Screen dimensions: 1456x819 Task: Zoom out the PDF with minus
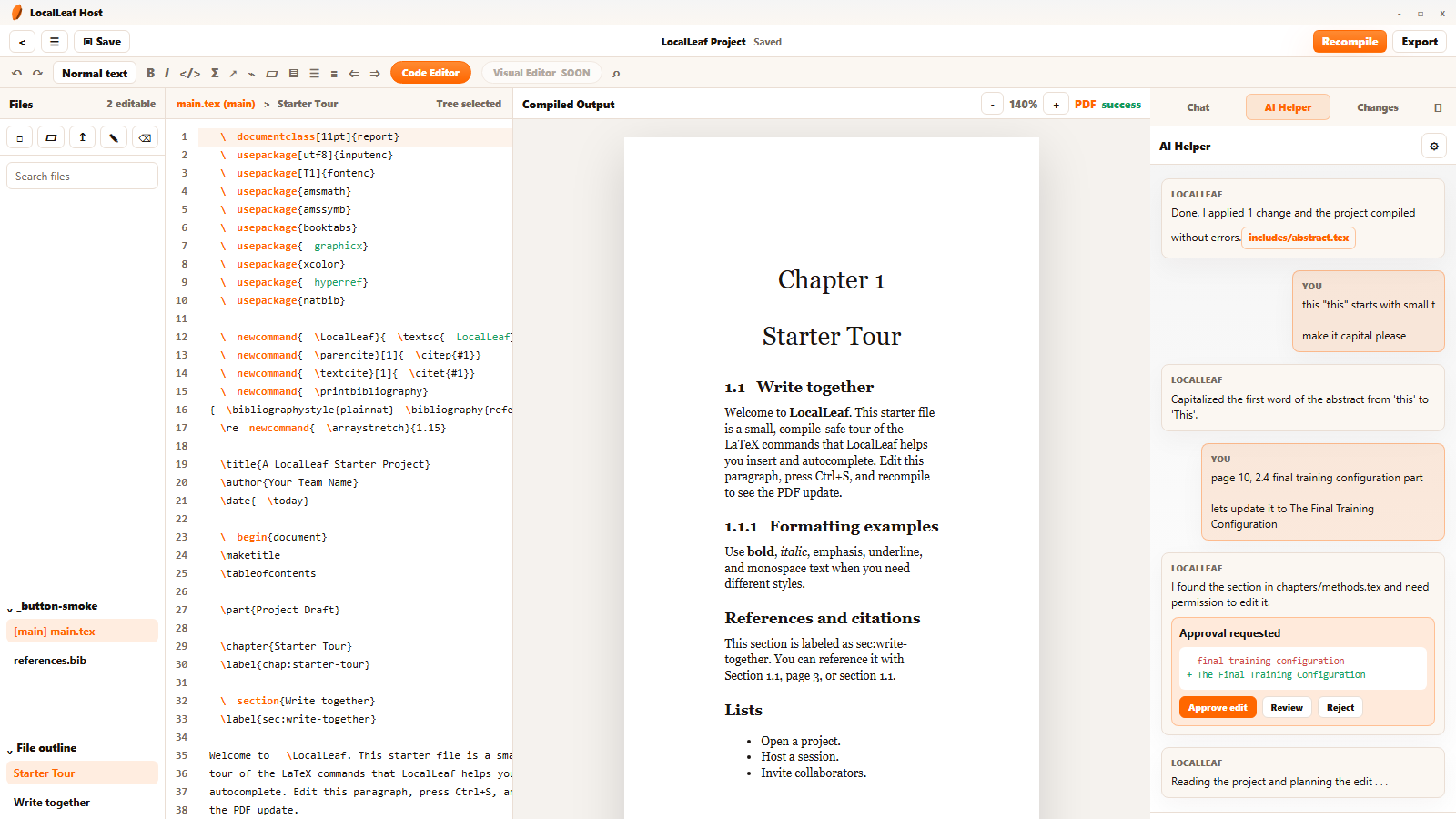(992, 105)
